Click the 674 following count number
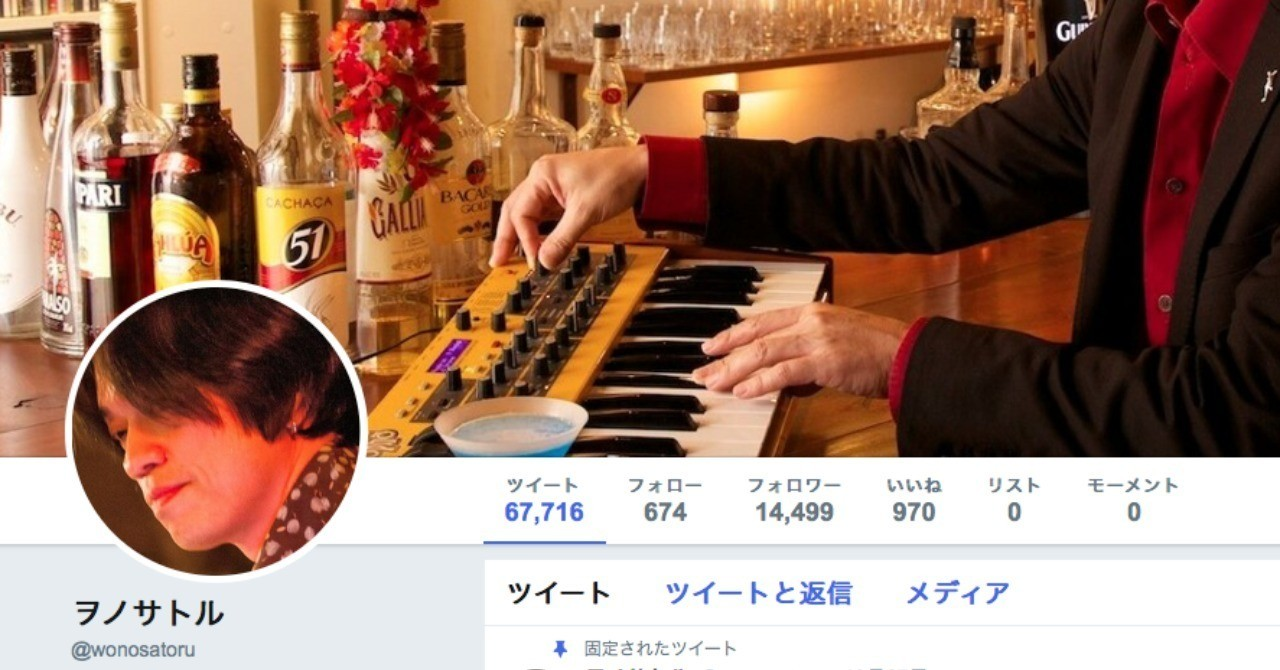This screenshot has width=1280, height=670. pyautogui.click(x=665, y=513)
